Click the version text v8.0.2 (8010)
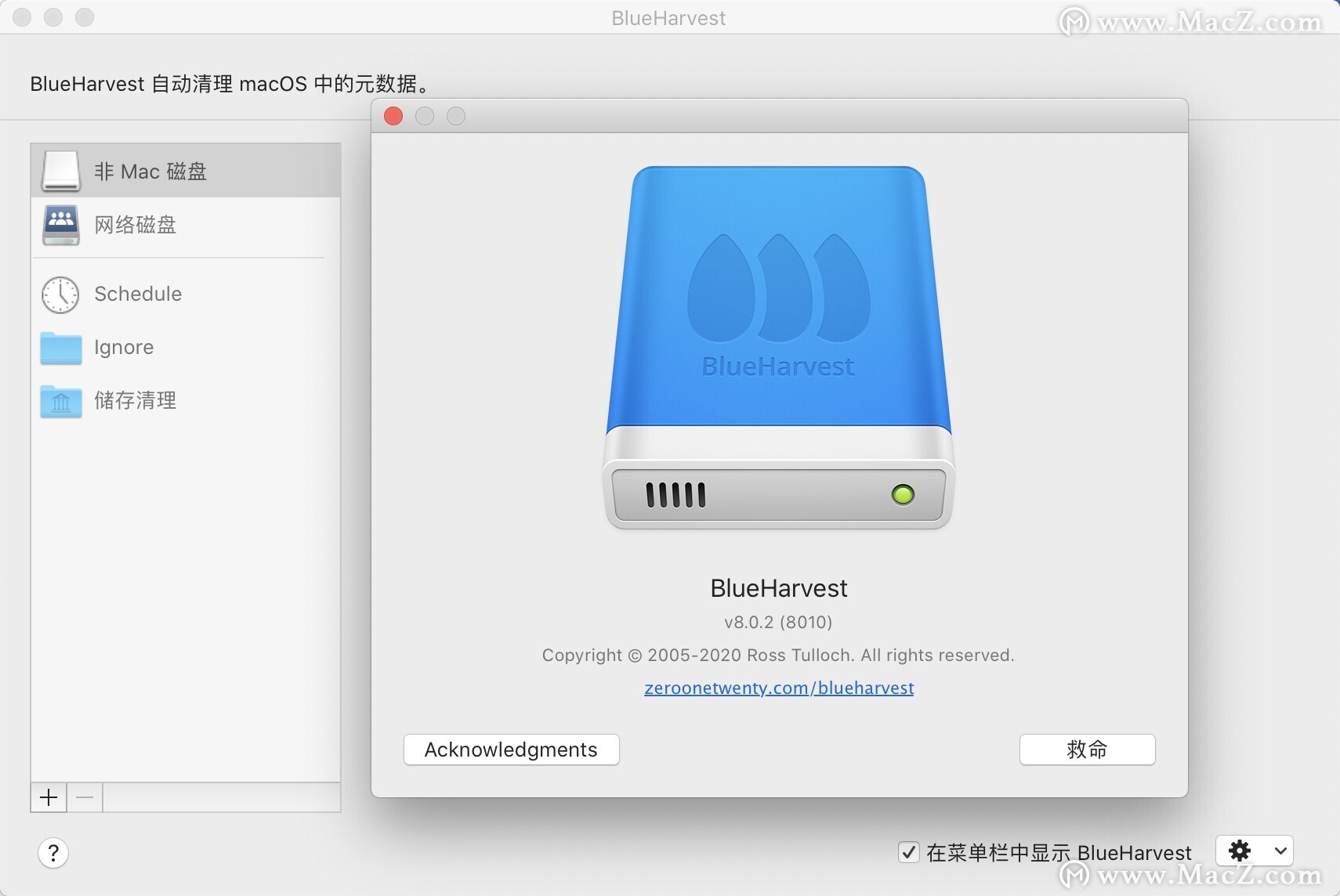Image resolution: width=1340 pixels, height=896 pixels. click(x=778, y=622)
